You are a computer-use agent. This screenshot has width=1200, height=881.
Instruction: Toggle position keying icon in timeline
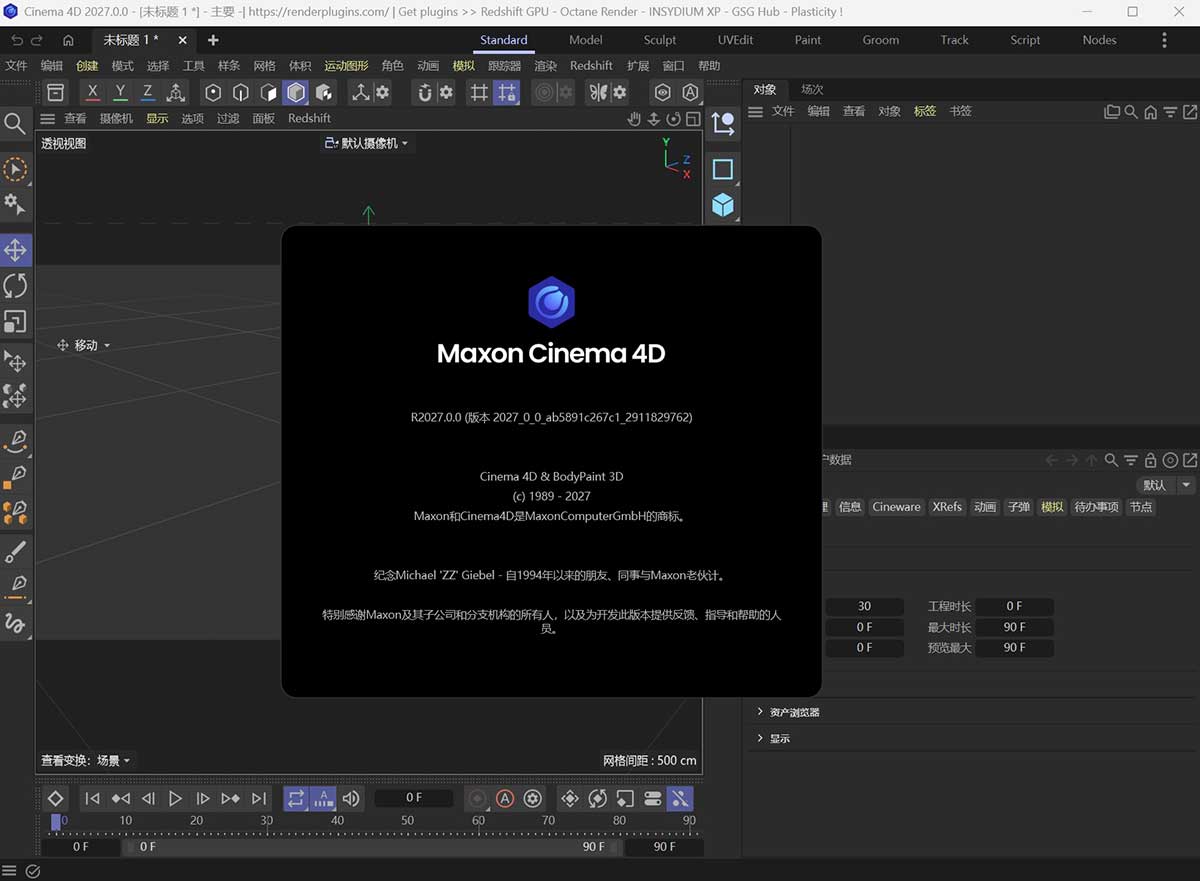coord(570,798)
